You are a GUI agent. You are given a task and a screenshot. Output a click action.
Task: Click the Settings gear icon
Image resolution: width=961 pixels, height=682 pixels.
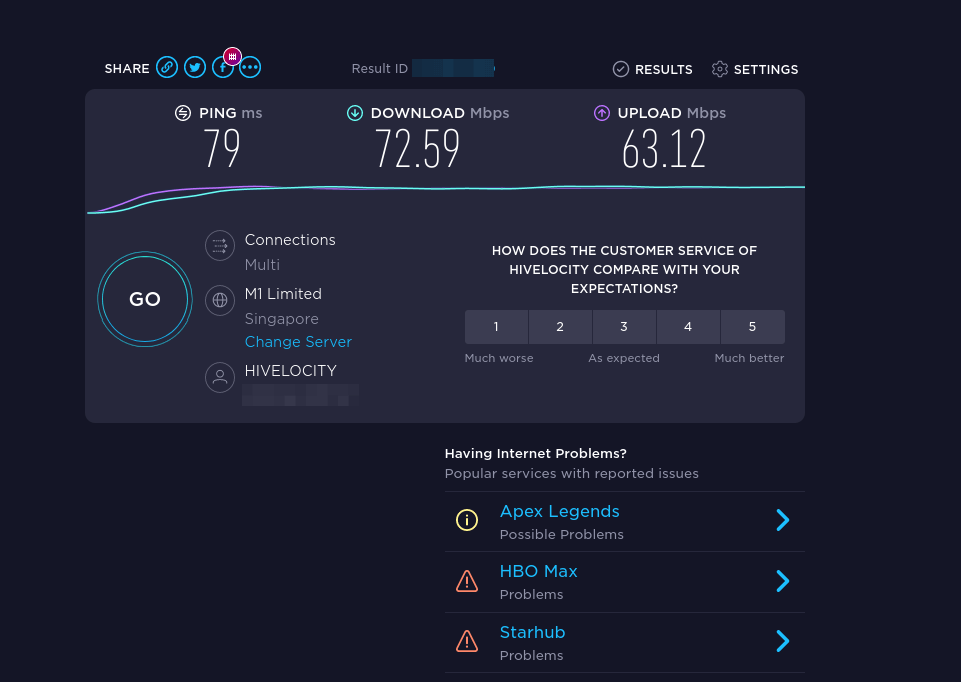click(720, 69)
